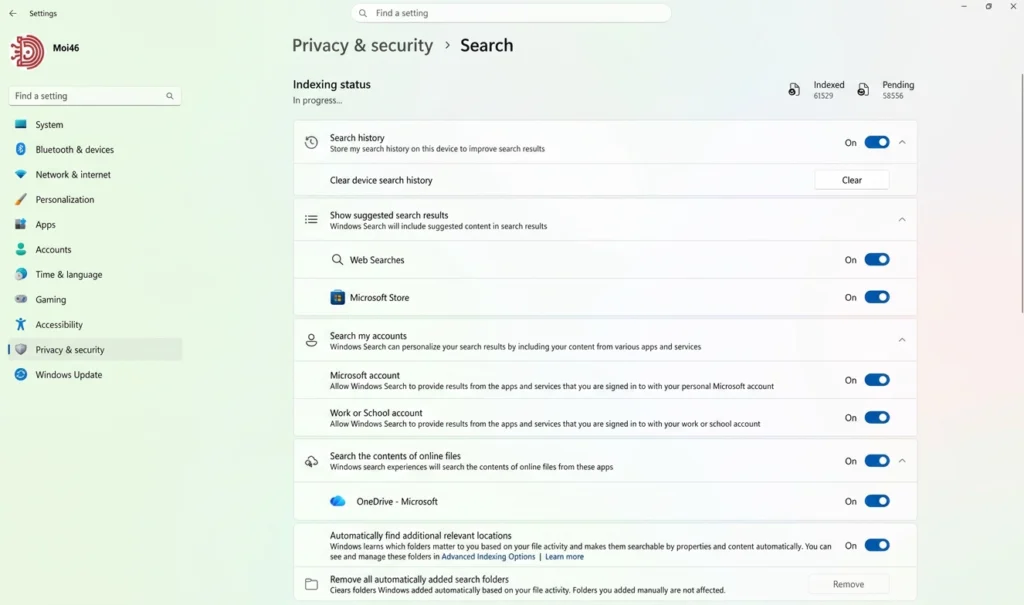The image size is (1024, 605).
Task: Click the Pending files status icon
Action: coord(863,90)
